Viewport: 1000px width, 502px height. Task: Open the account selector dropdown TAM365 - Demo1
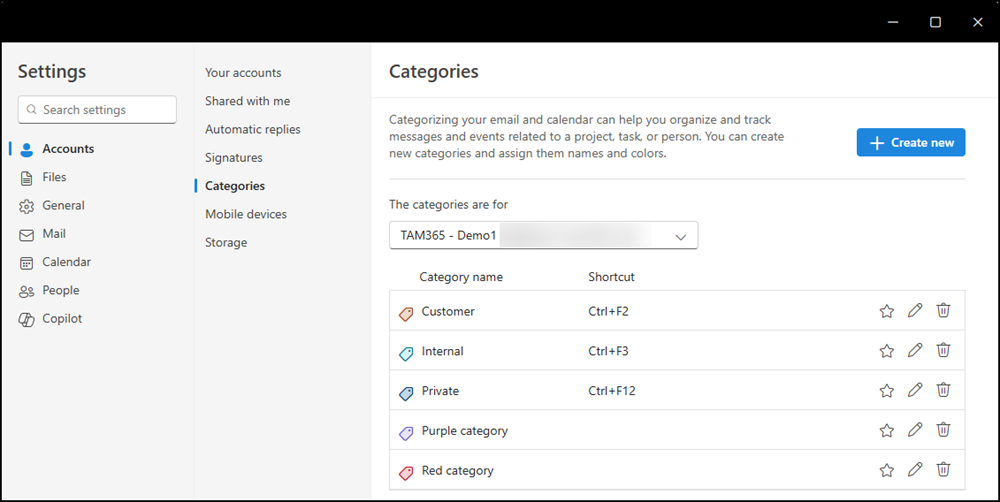[543, 235]
